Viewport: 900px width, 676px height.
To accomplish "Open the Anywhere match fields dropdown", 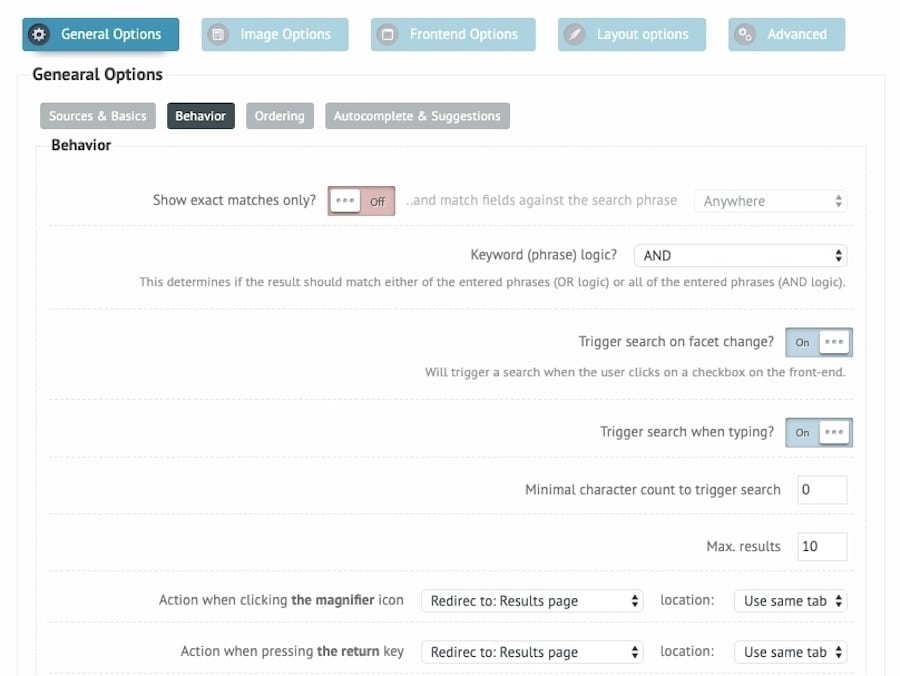I will coord(770,200).
